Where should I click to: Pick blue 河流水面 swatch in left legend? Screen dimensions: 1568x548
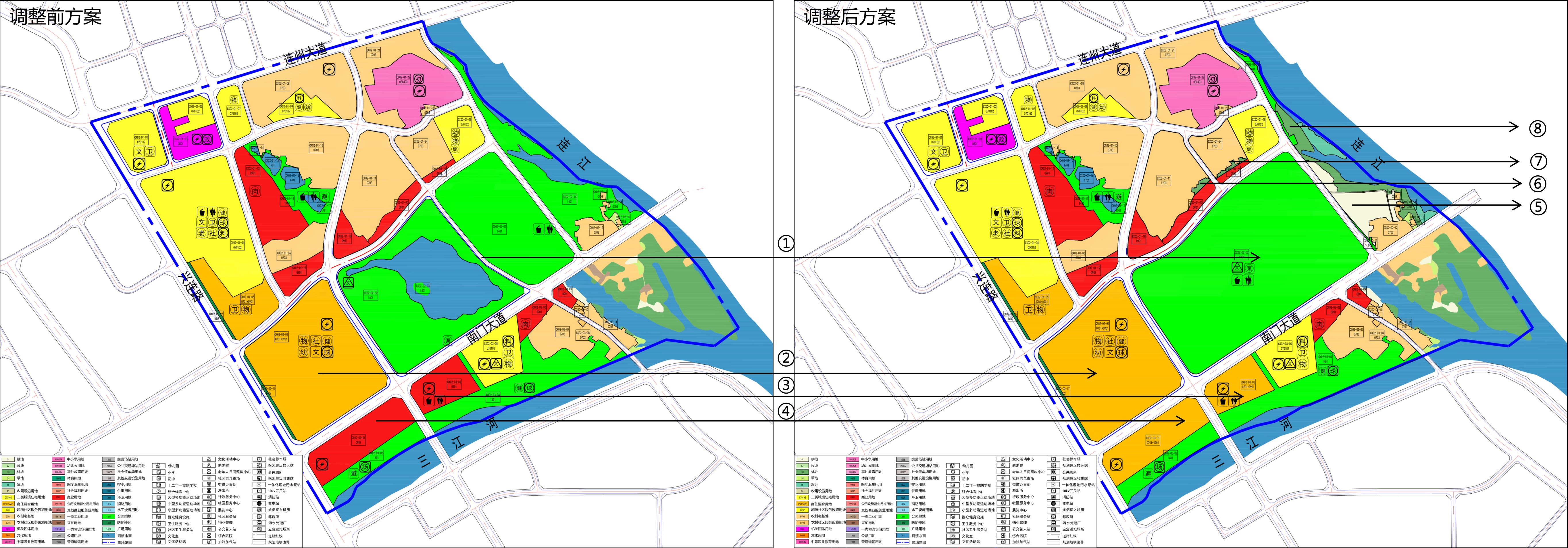pos(108,536)
